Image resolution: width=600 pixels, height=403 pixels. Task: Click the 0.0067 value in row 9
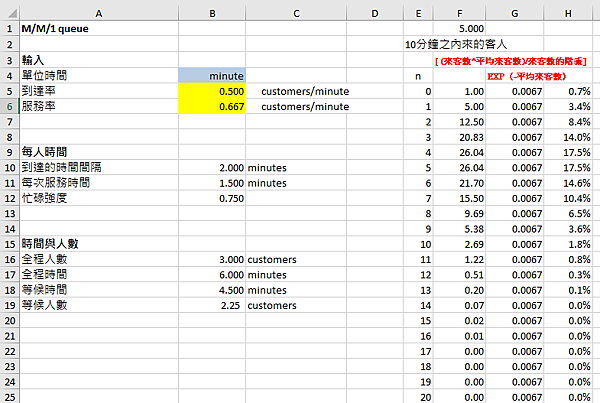tap(527, 153)
